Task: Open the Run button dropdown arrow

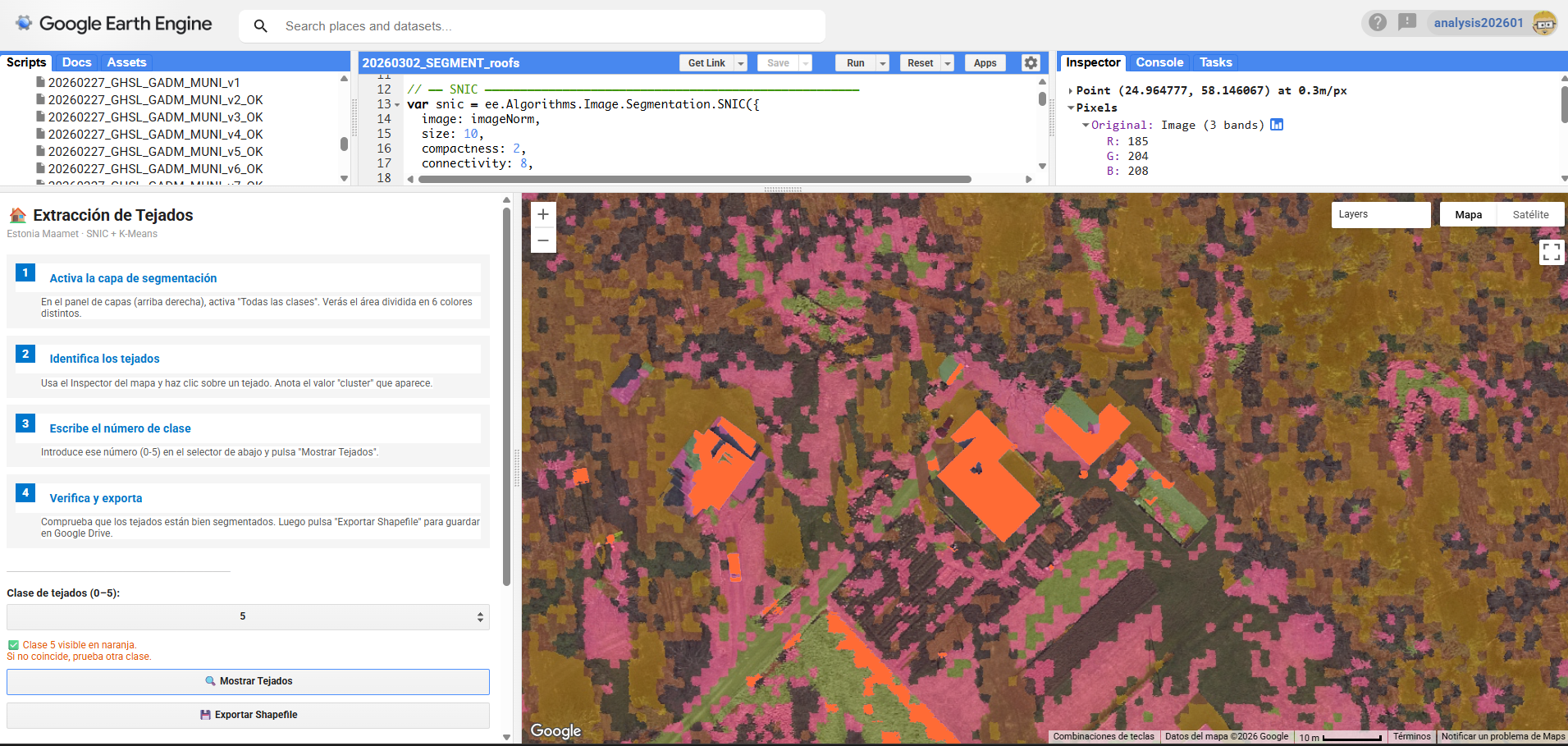Action: 883,63
